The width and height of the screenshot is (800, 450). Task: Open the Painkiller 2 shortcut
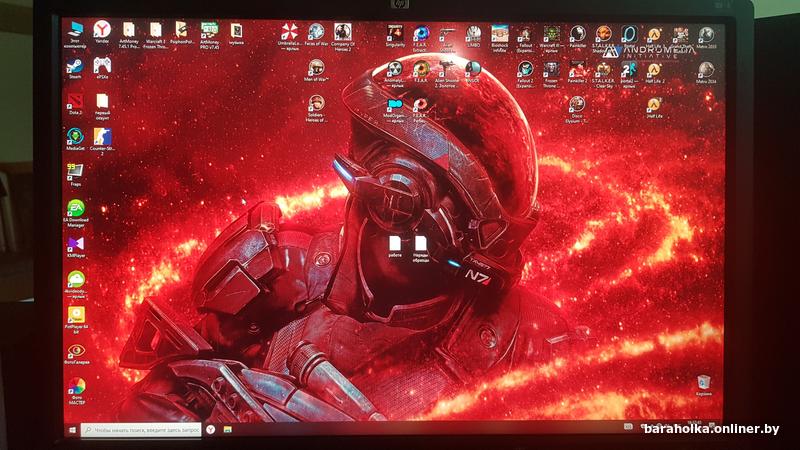click(x=577, y=70)
